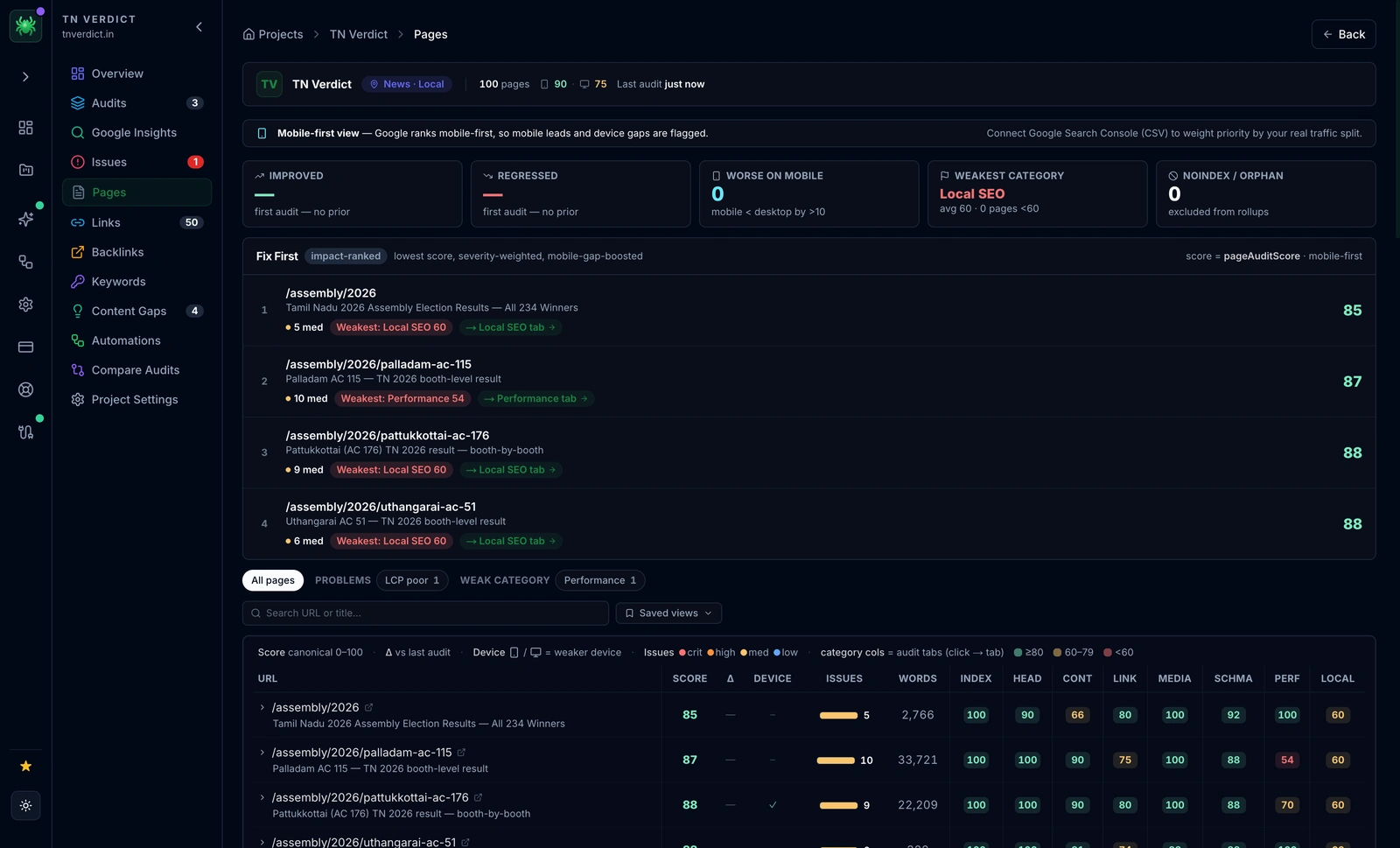Image resolution: width=1400 pixels, height=848 pixels.
Task: Open the AI sparkles icon in the icon rail
Action: click(25, 219)
